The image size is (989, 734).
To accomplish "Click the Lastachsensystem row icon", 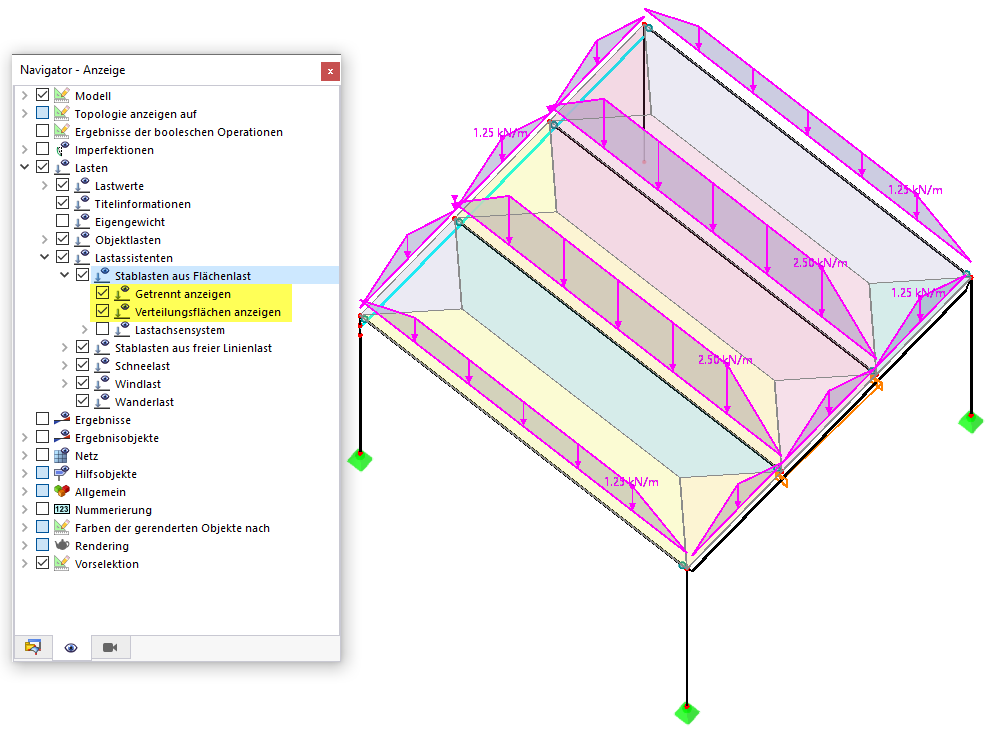I will coord(122,329).
